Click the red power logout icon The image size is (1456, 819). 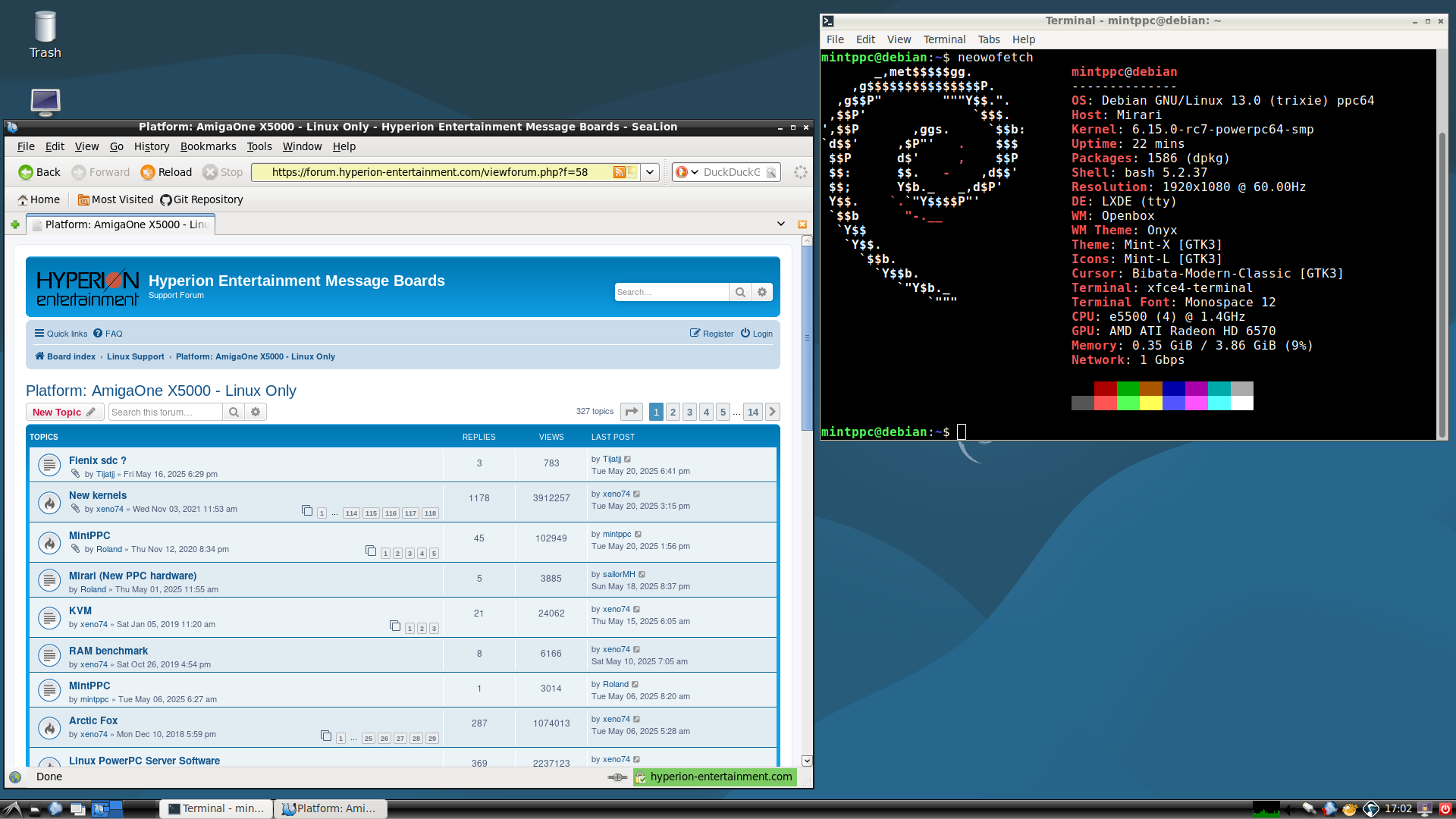1445,808
